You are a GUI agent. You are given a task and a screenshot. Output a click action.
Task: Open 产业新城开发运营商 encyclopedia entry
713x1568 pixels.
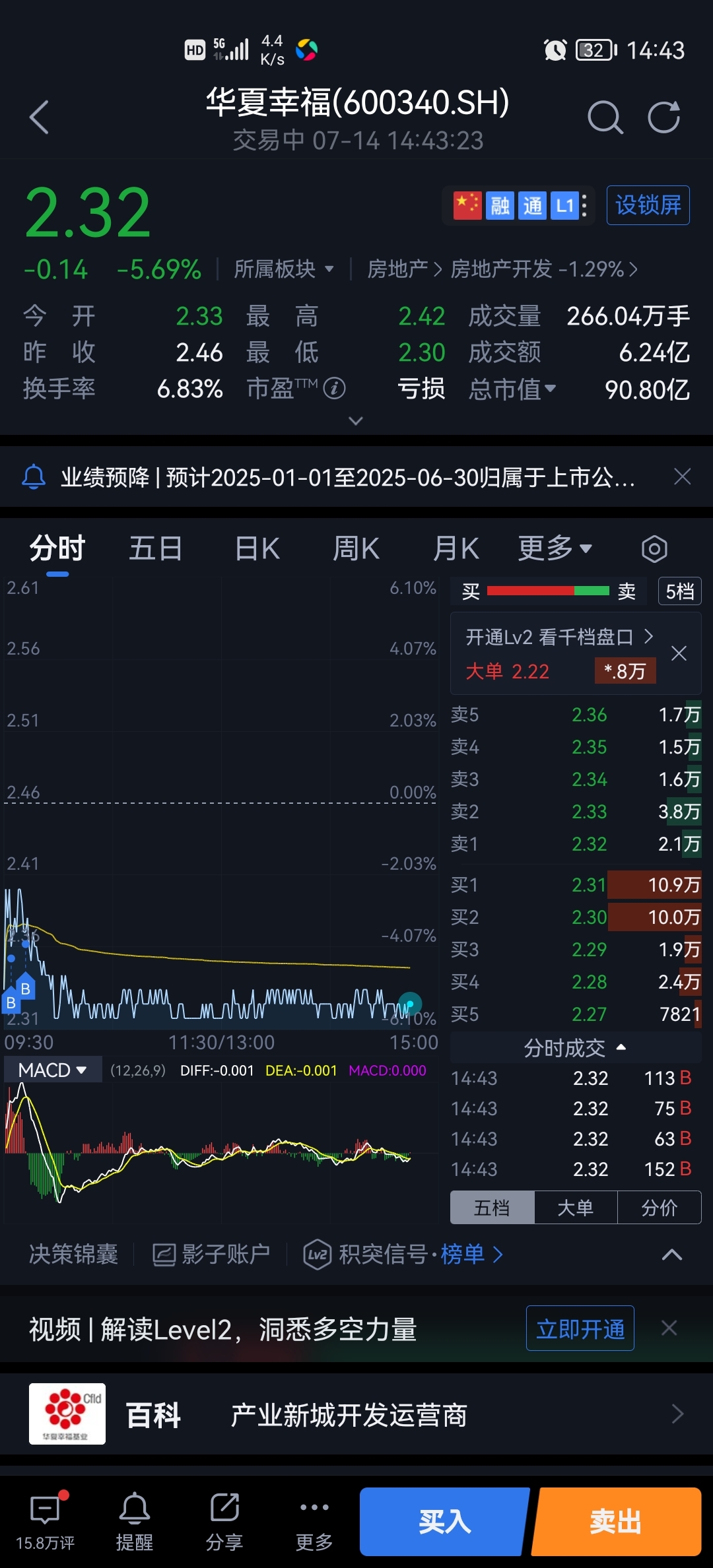click(x=349, y=1415)
